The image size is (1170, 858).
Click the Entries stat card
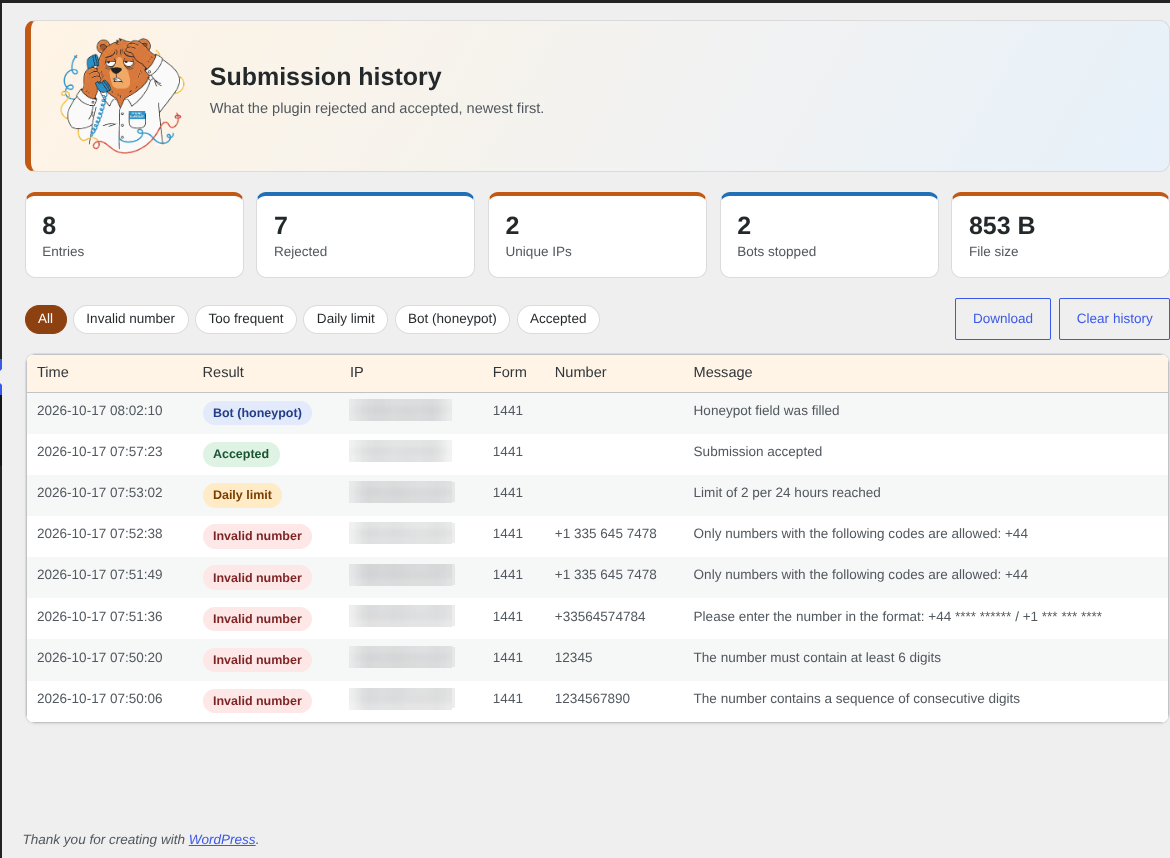(134, 235)
